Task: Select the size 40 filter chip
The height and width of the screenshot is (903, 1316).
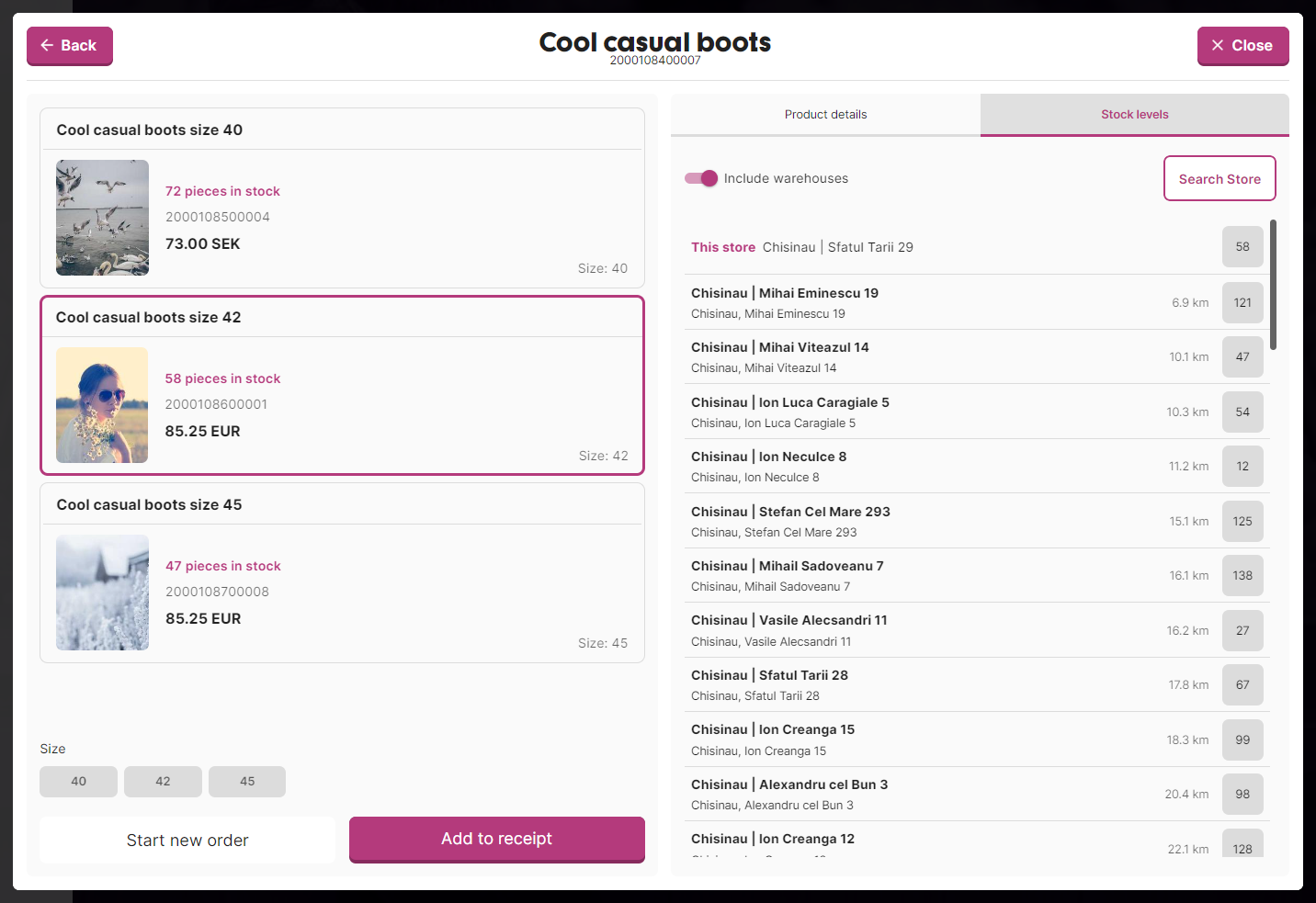Action: point(78,781)
